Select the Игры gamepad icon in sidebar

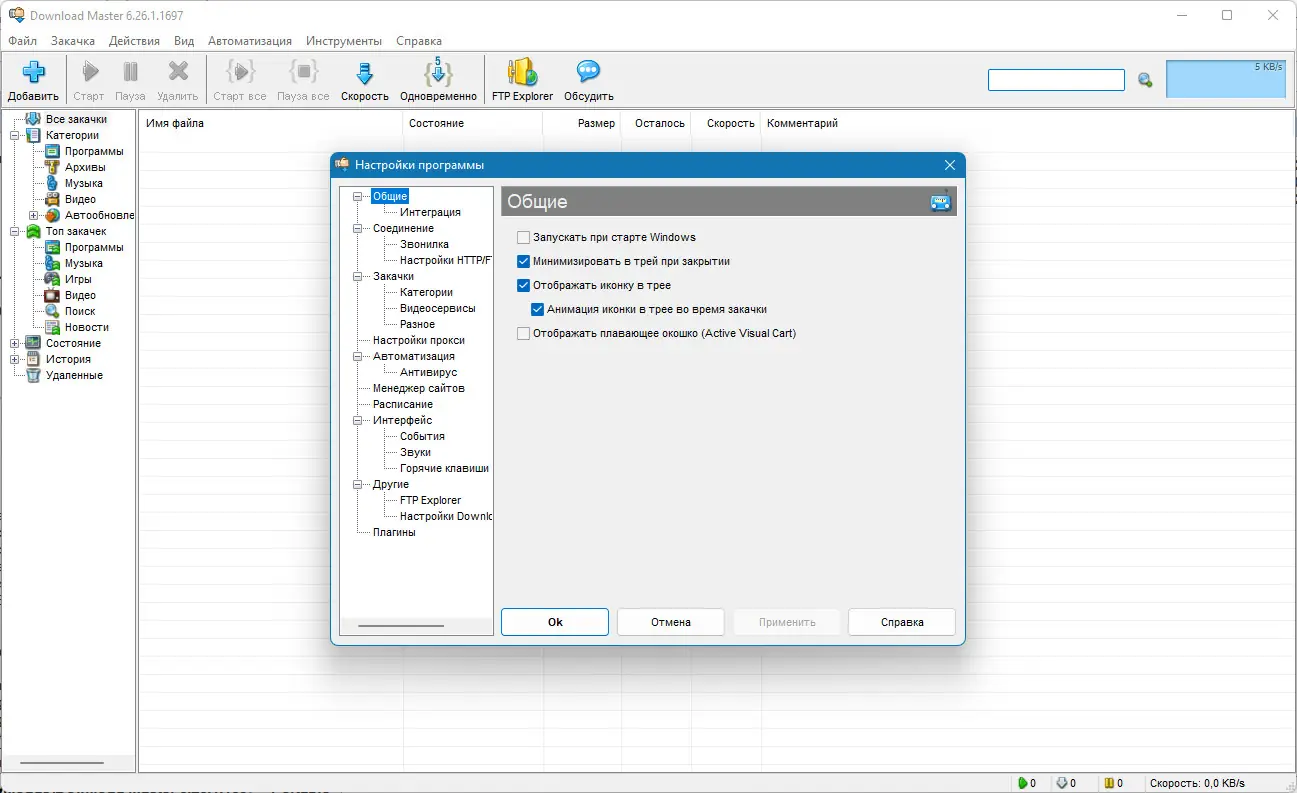click(53, 279)
